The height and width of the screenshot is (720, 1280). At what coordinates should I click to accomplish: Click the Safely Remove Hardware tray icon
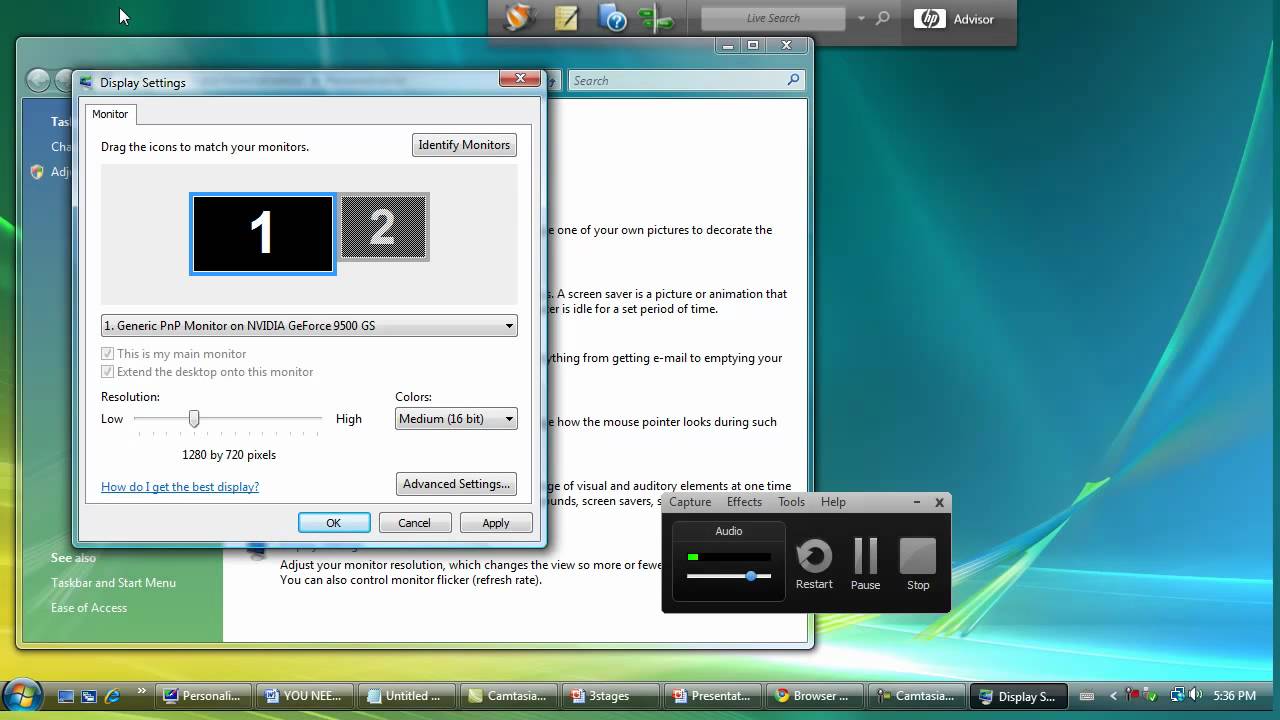point(1150,696)
